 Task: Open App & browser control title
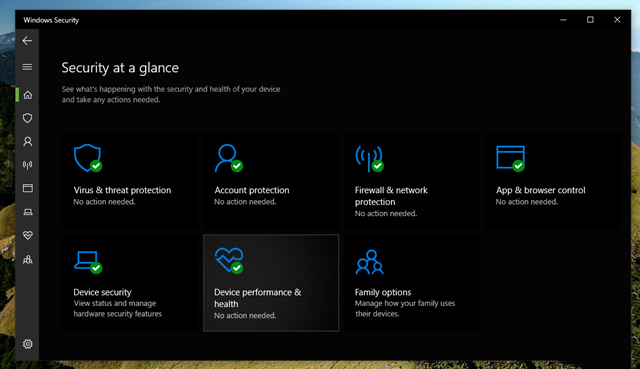tap(540, 190)
